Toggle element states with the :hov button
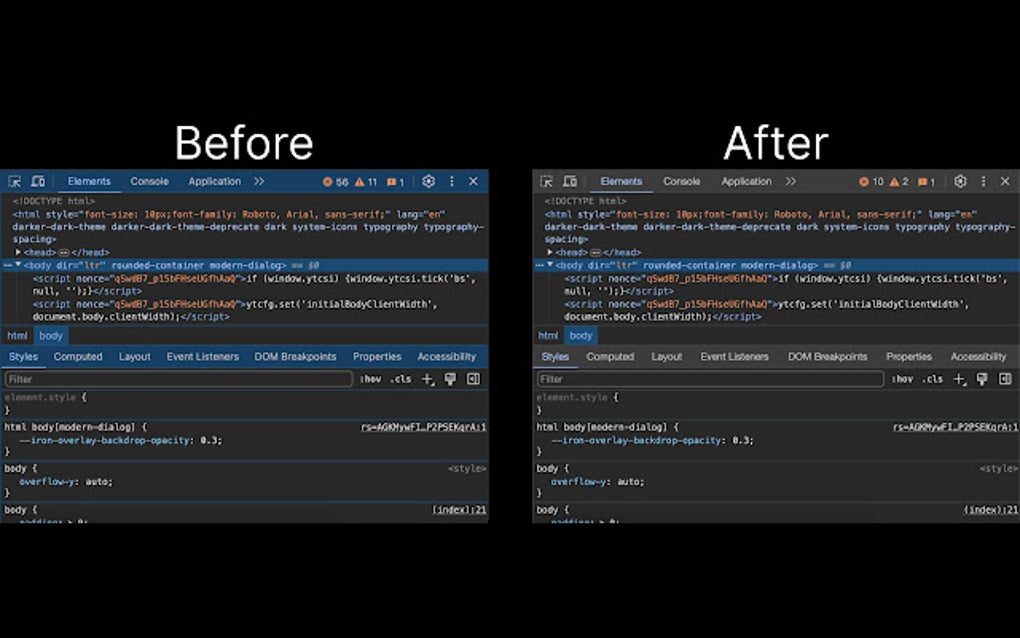Viewport: 1020px width, 638px height. [x=370, y=379]
